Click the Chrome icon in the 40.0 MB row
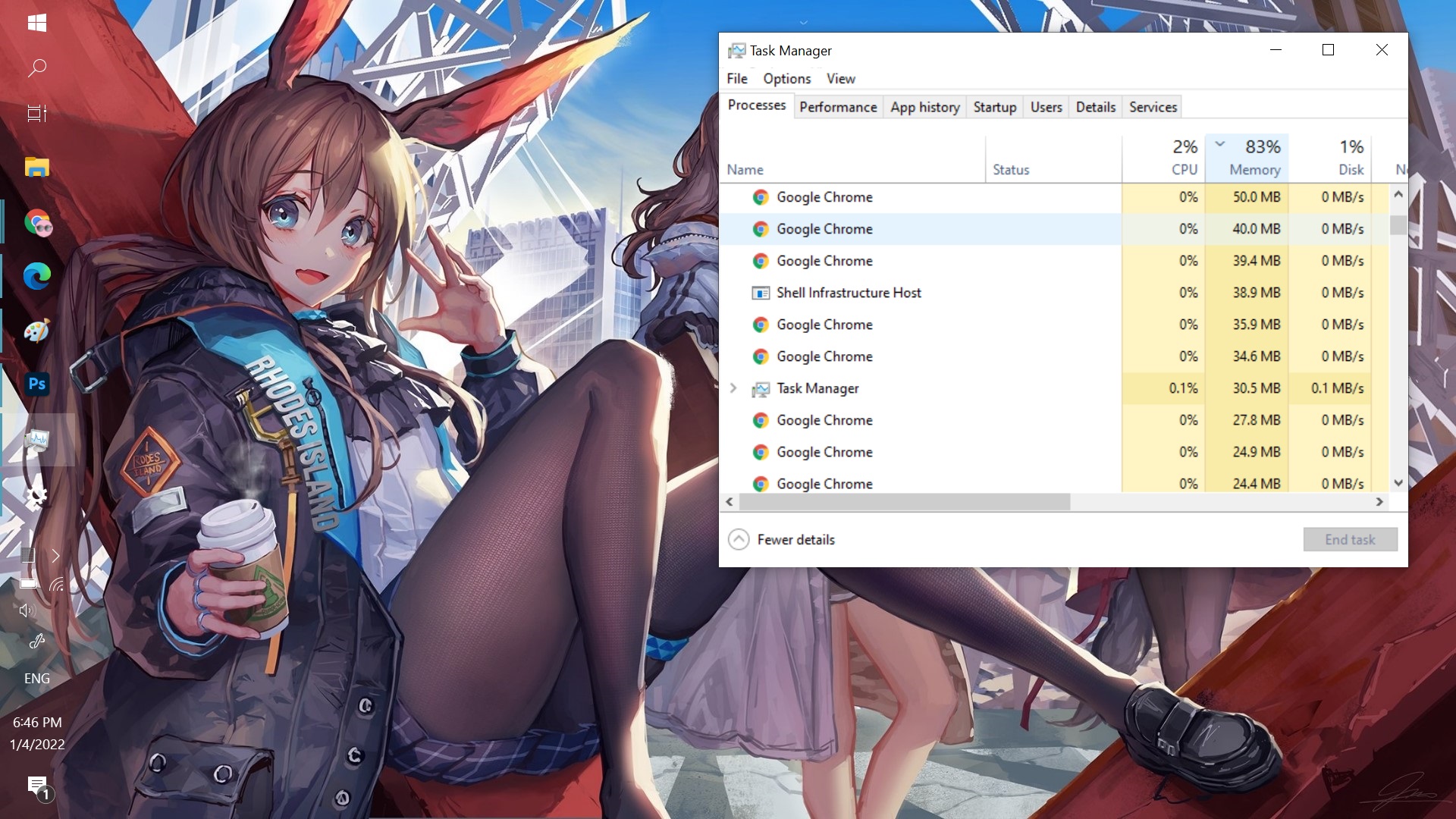The height and width of the screenshot is (819, 1456). pos(761,229)
